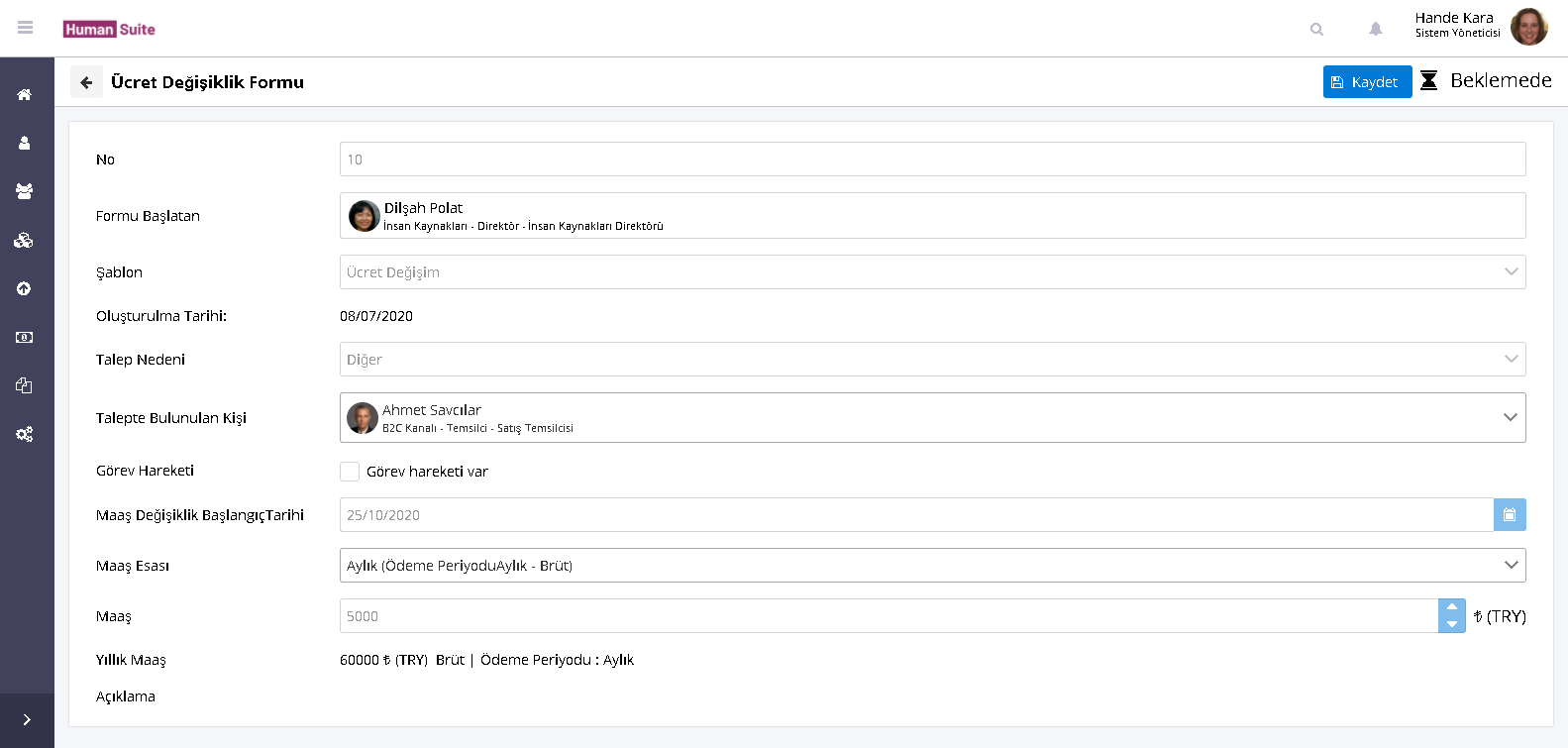Enable the Görev hareketi var checkbox
This screenshot has height=748, width=1568.
click(x=350, y=472)
